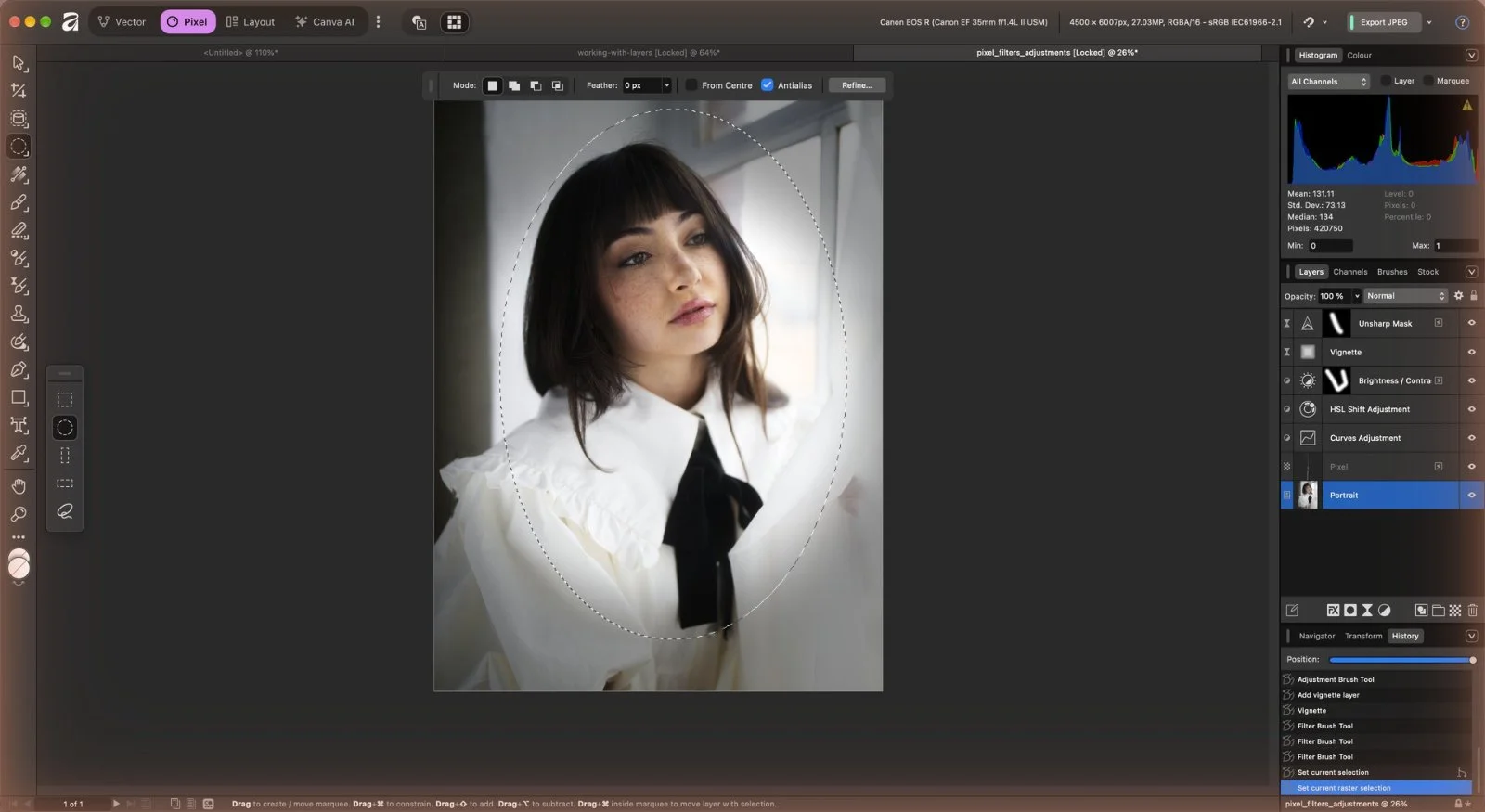This screenshot has height=812, width=1485.
Task: Click the Refine... button
Action: tap(857, 85)
